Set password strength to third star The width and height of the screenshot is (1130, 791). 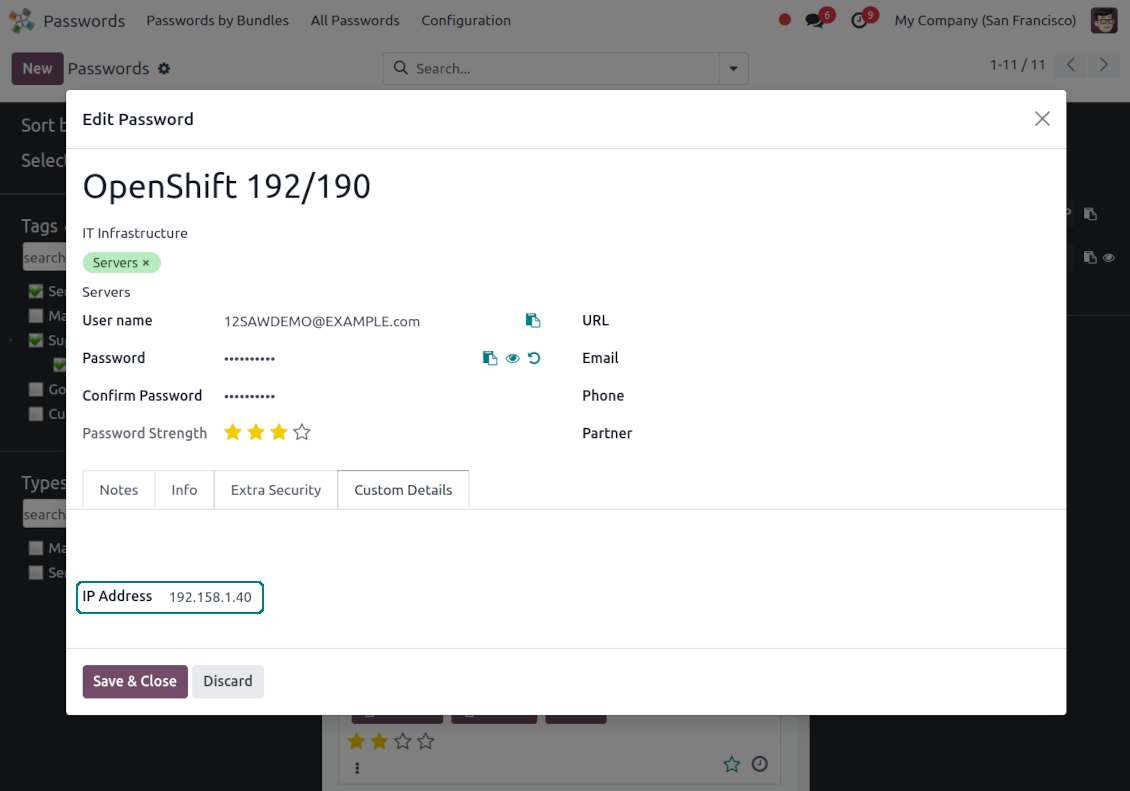pos(279,432)
